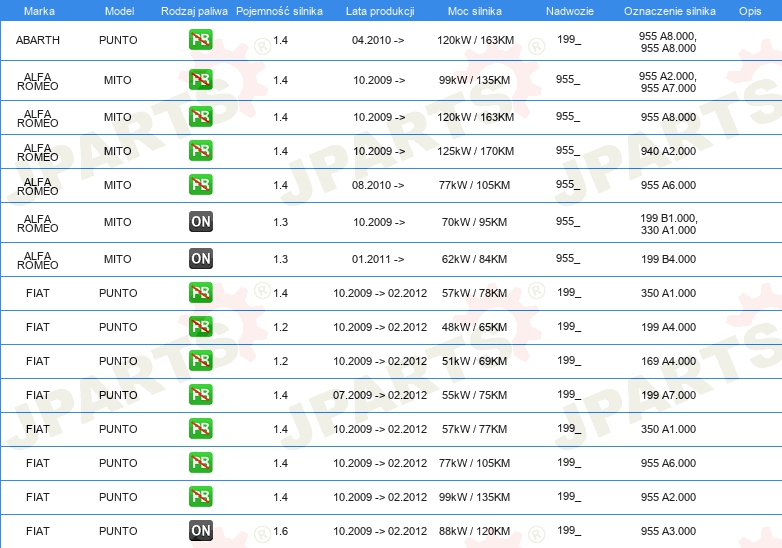782x548 pixels.
Task: Click the Nadwozie column header
Action: tap(570, 11)
